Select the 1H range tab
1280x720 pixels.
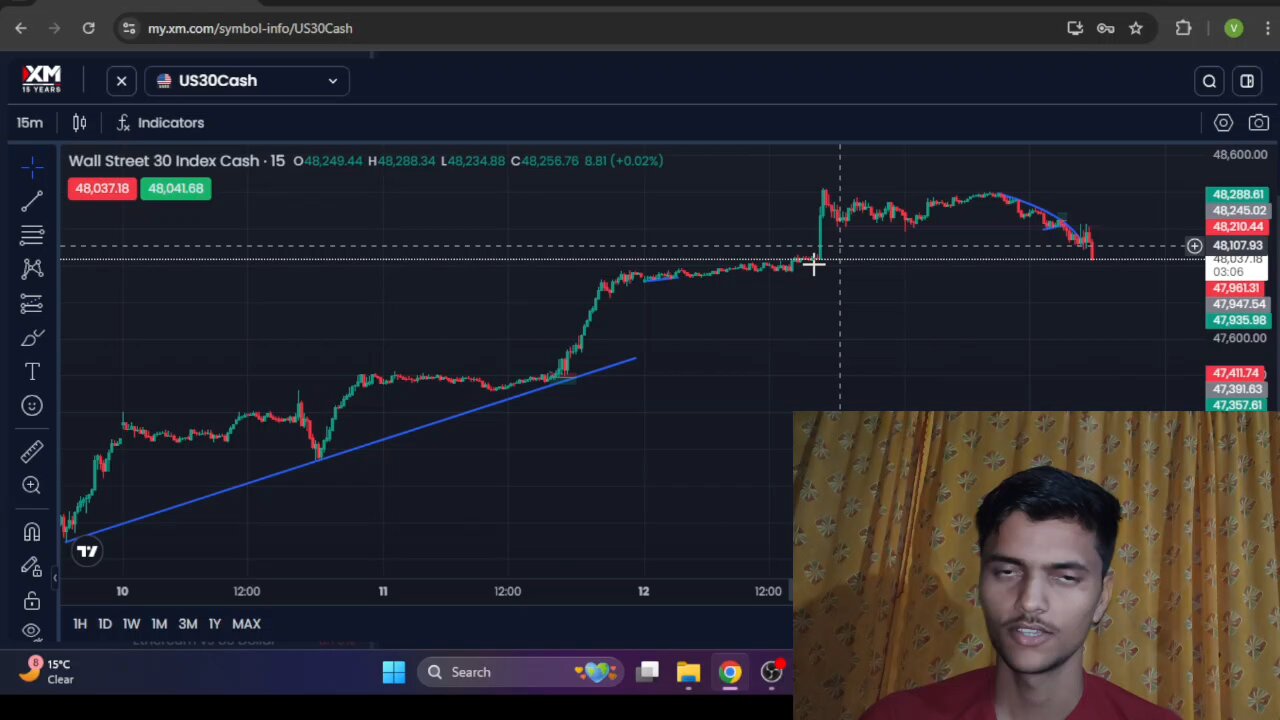click(80, 624)
